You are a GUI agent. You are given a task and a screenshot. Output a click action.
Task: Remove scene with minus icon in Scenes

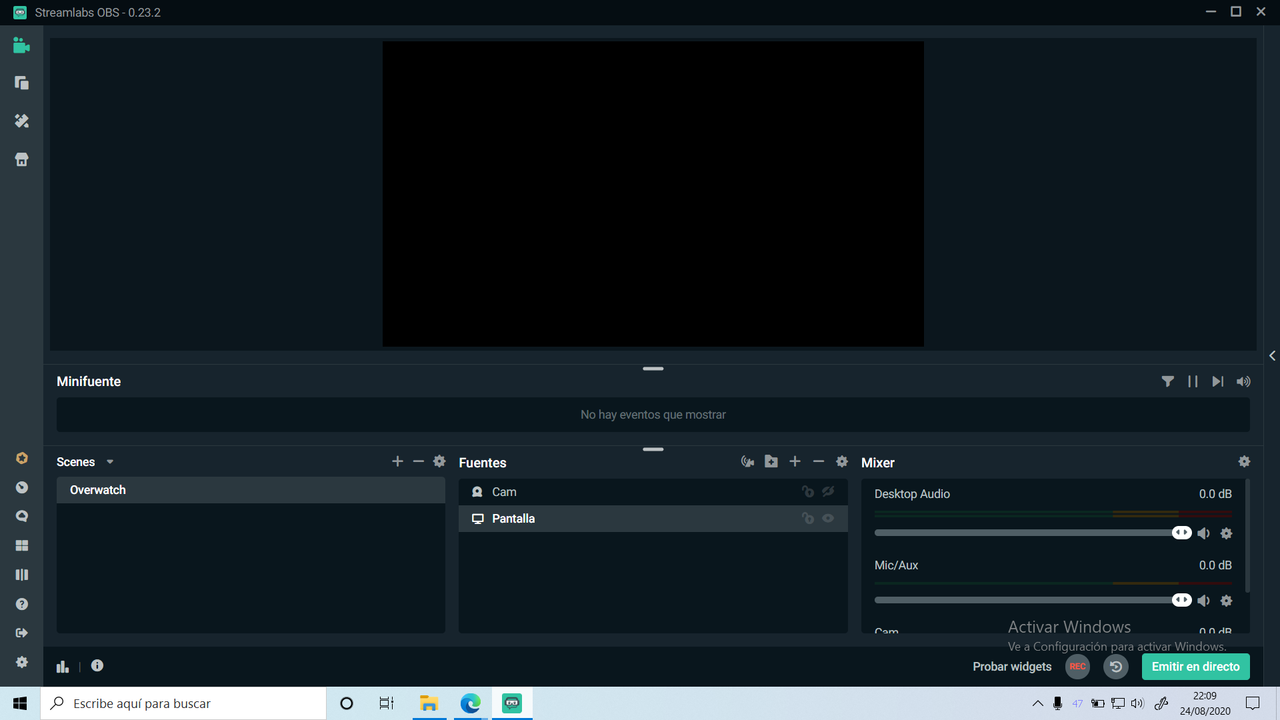pos(418,461)
